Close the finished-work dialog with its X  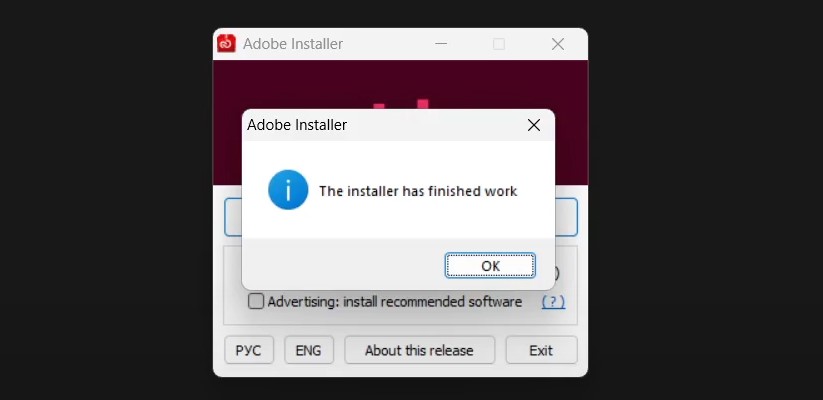pyautogui.click(x=534, y=125)
